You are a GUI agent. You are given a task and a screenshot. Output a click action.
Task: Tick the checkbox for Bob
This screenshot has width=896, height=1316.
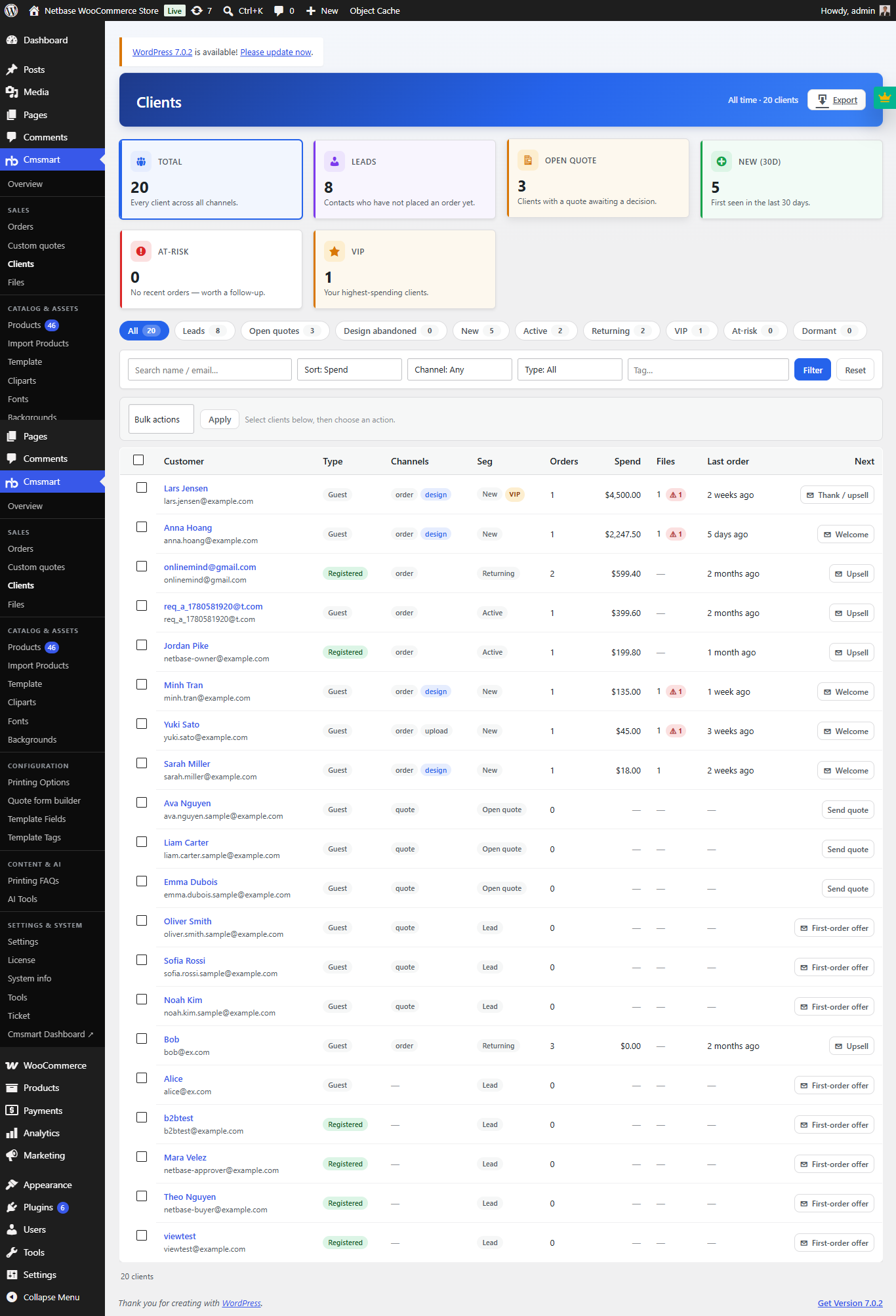tap(142, 1038)
